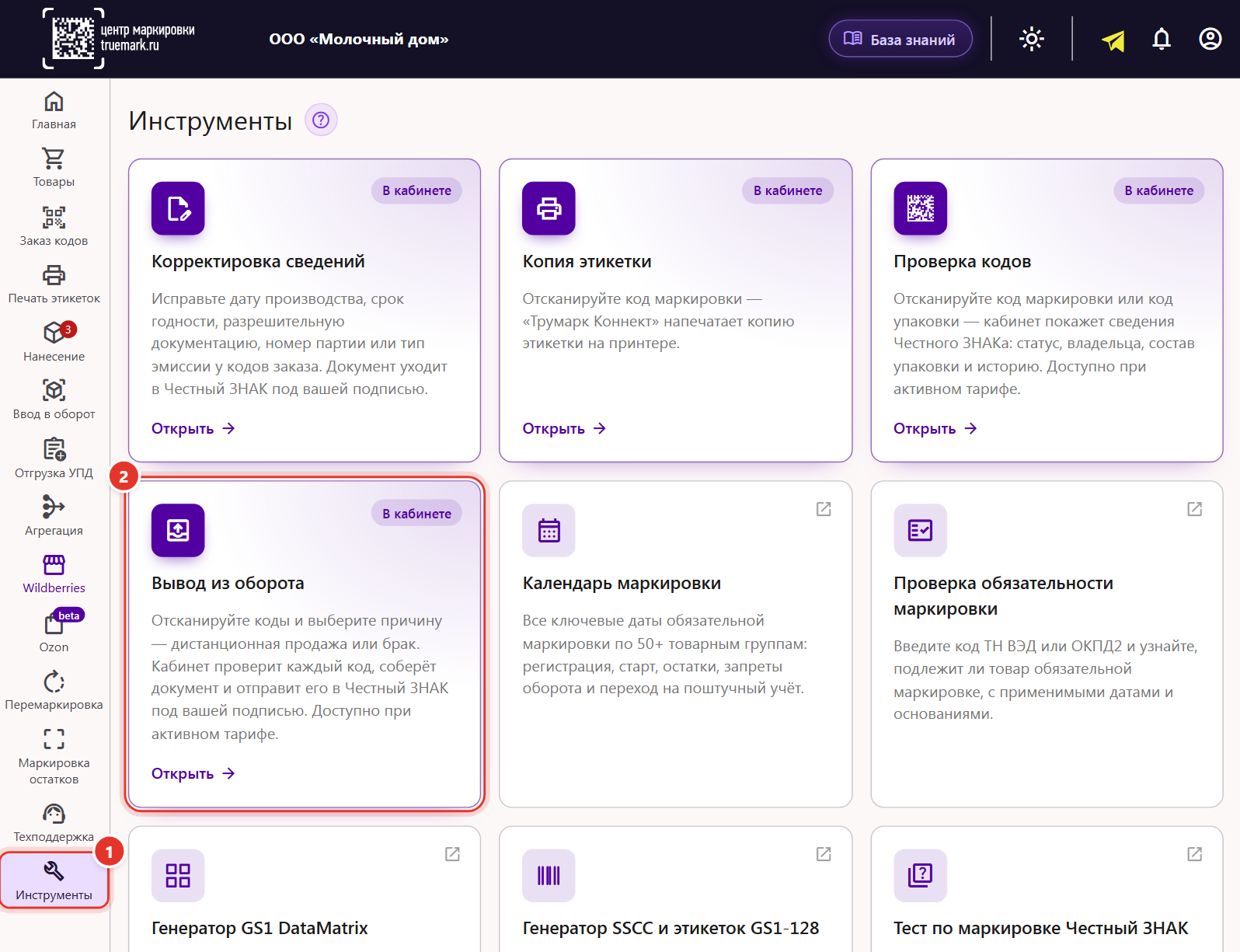Switch to Техподдержка in the sidebar

[x=54, y=823]
